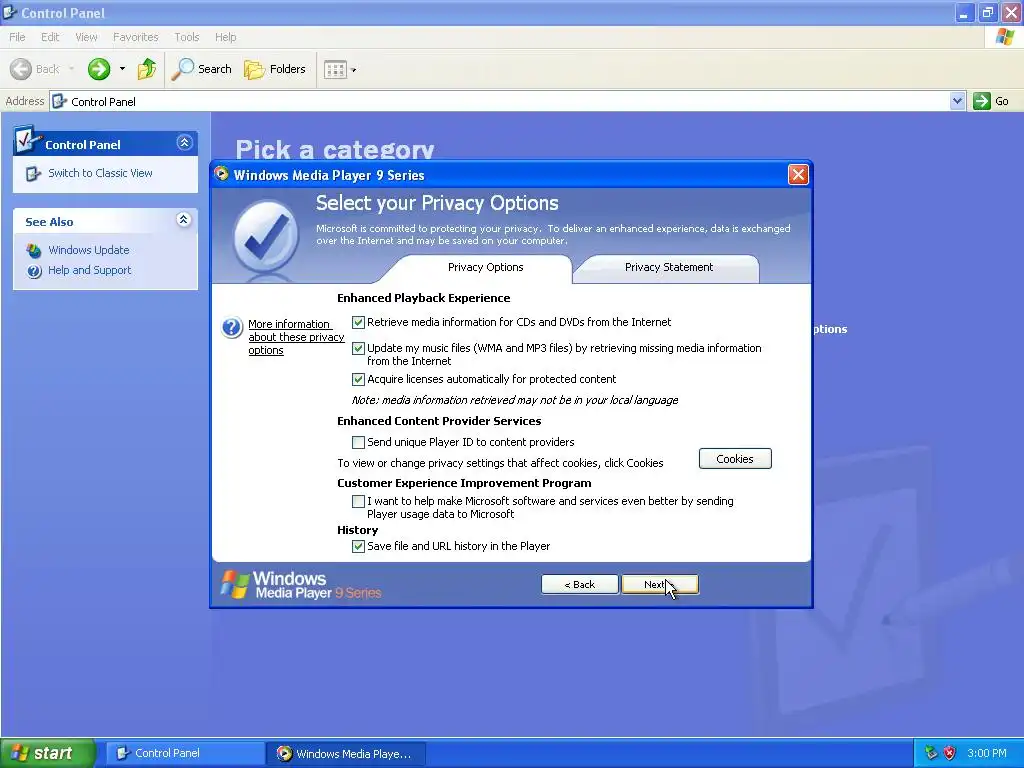The image size is (1024, 768).
Task: Click the Views icon in toolbar
Action: 335,69
